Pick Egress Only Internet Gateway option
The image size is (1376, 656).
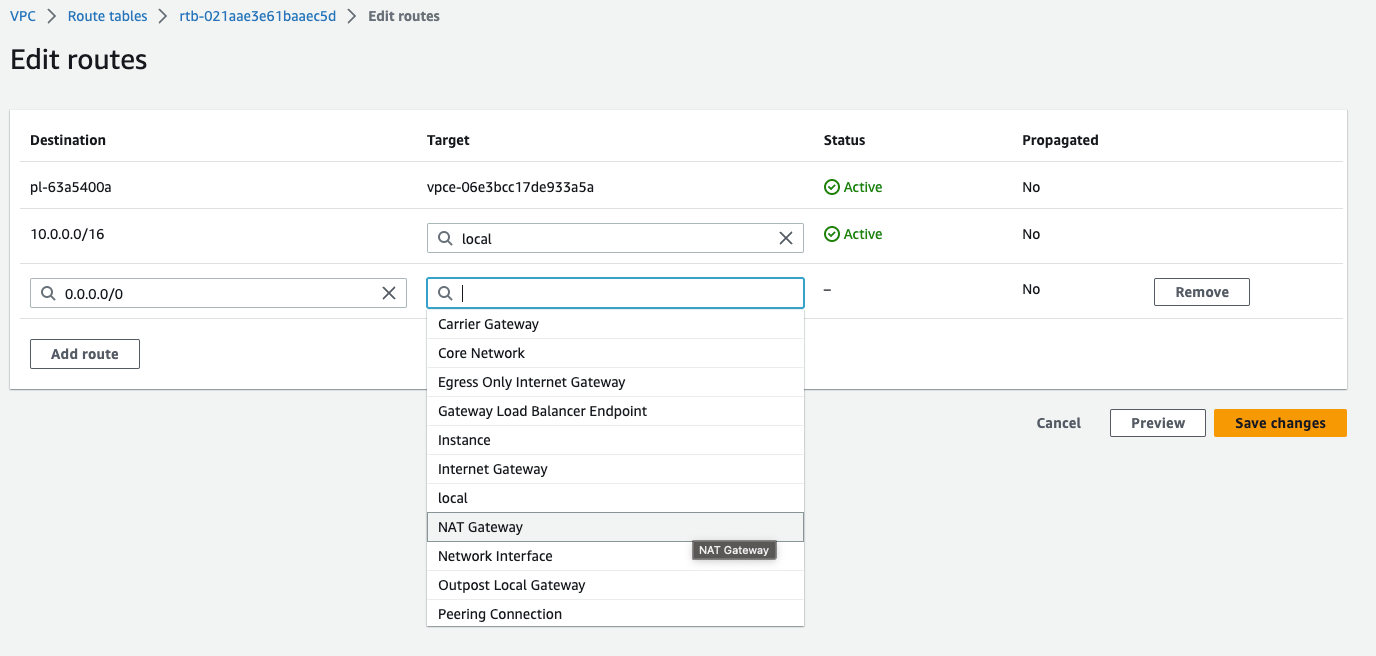click(x=531, y=382)
